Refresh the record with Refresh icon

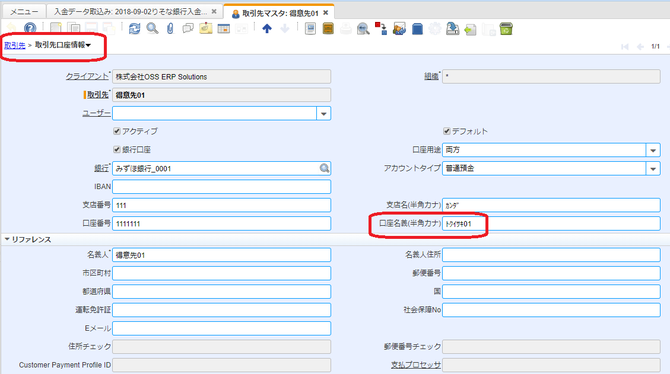tap(134, 29)
